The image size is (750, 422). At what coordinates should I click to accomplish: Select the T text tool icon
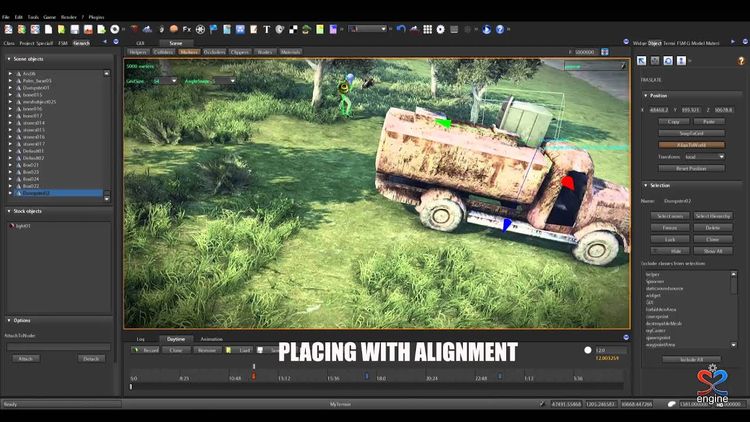266,29
